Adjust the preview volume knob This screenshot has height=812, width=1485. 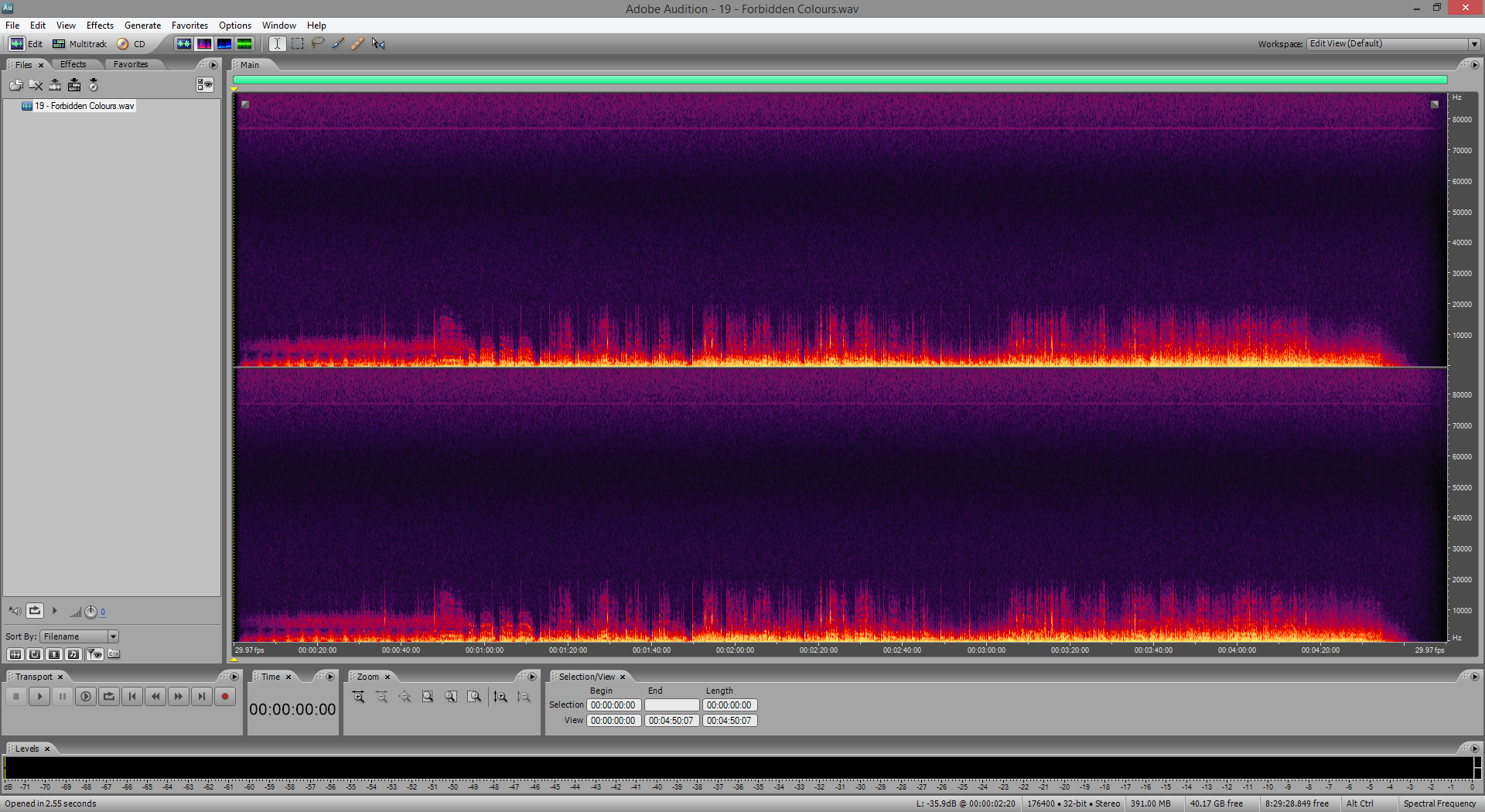[x=90, y=612]
